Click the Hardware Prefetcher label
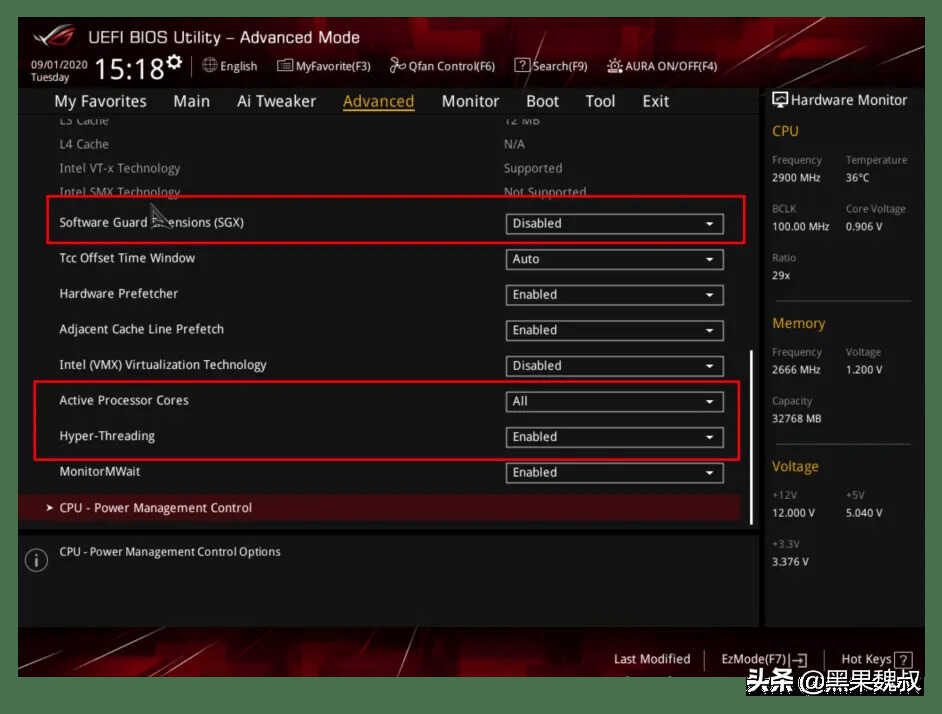The width and height of the screenshot is (942, 714). point(118,293)
